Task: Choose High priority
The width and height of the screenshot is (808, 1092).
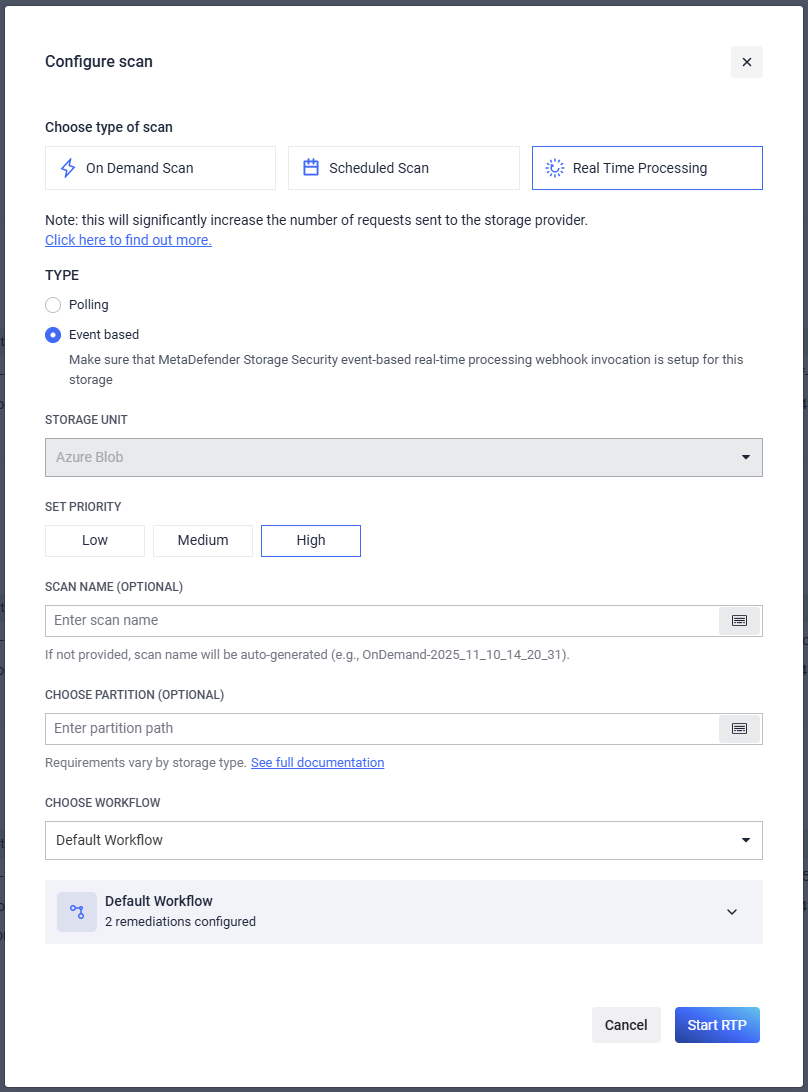Action: (x=311, y=541)
